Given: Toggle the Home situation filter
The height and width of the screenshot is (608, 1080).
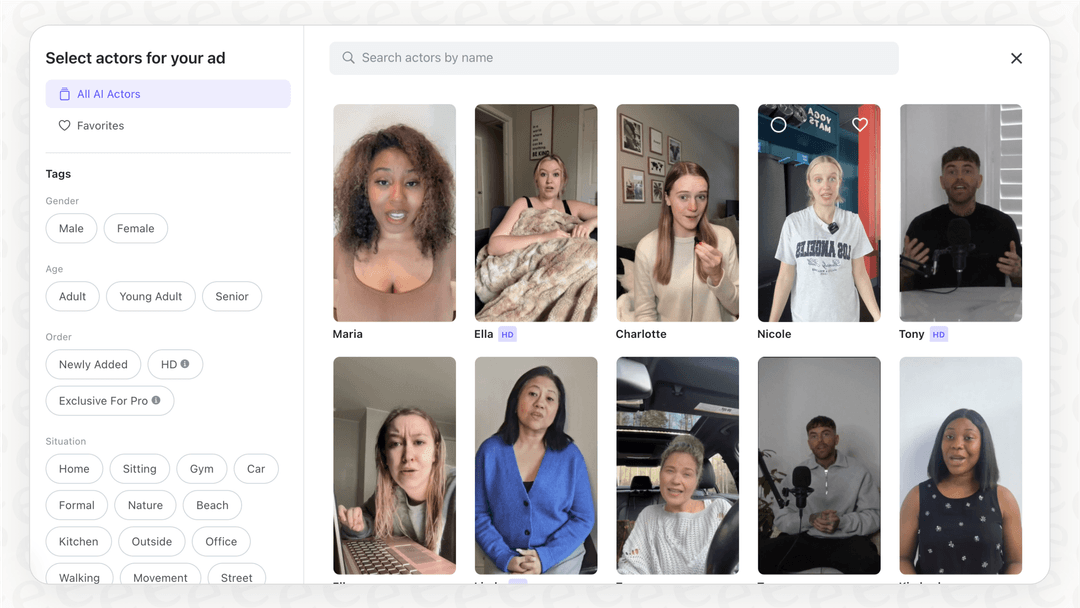Looking at the screenshot, I should pos(74,468).
